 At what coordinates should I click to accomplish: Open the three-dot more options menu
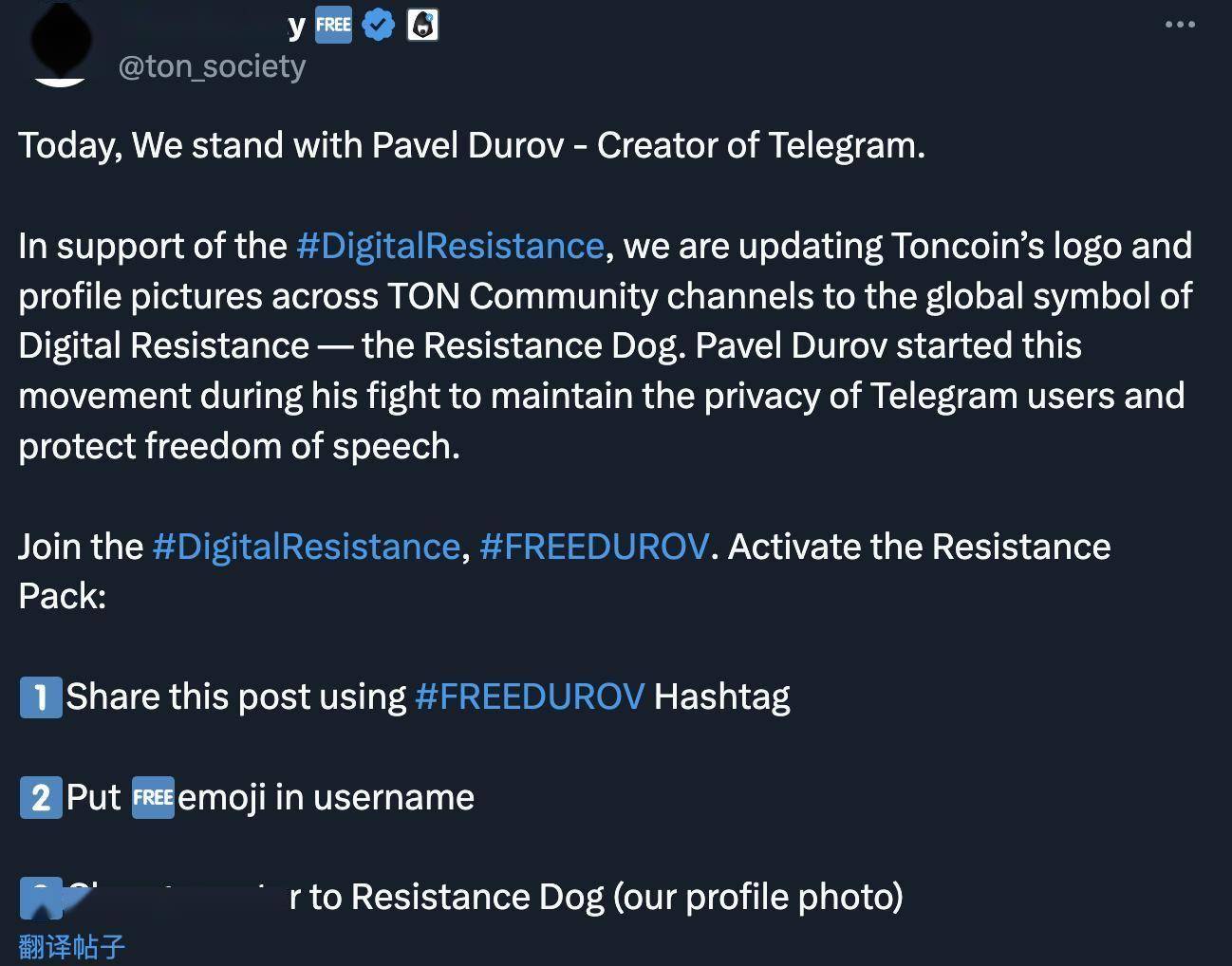point(1180,25)
